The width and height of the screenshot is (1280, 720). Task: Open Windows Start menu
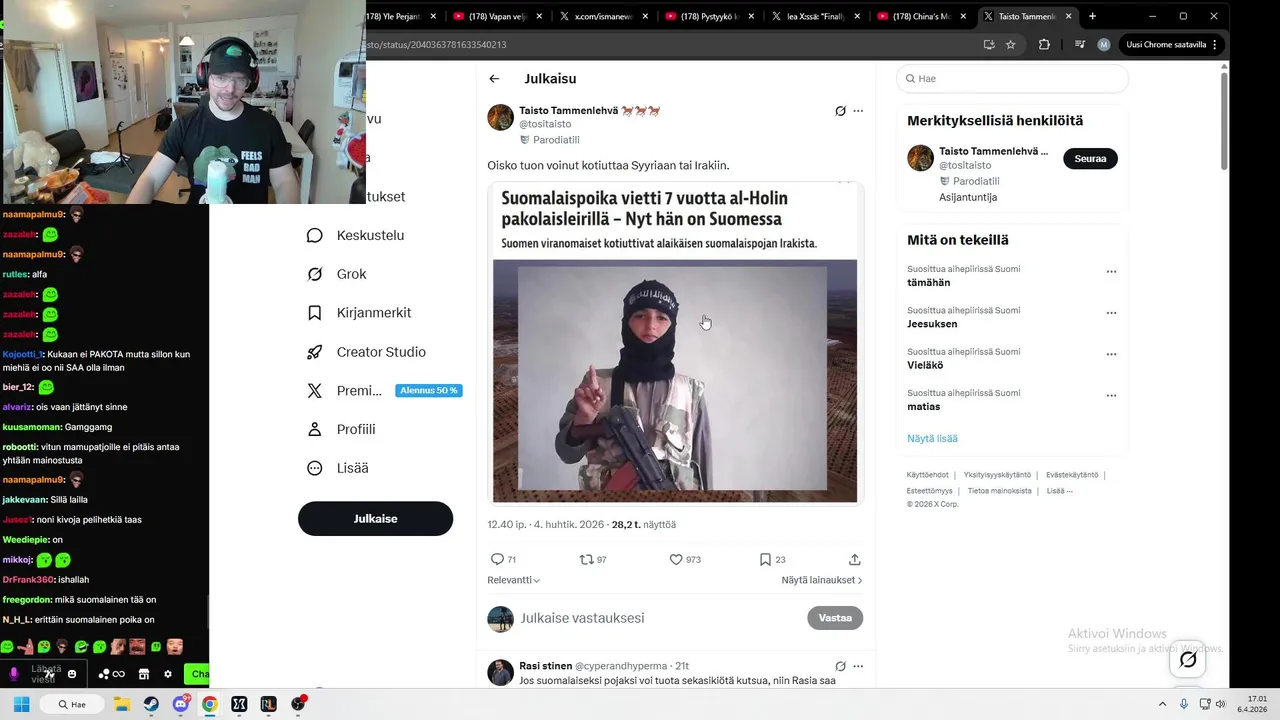21,704
